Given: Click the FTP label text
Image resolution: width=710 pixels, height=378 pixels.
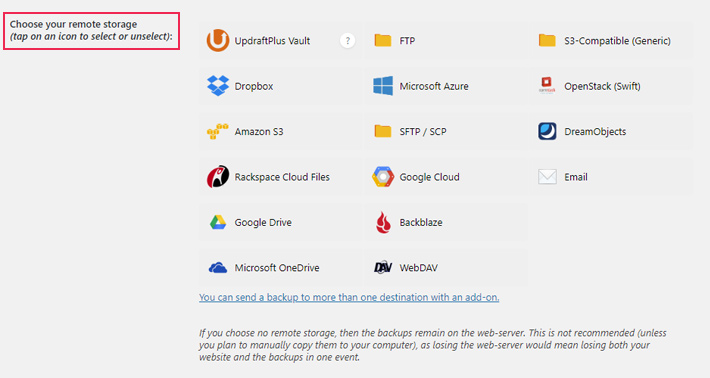Looking at the screenshot, I should click(x=407, y=41).
